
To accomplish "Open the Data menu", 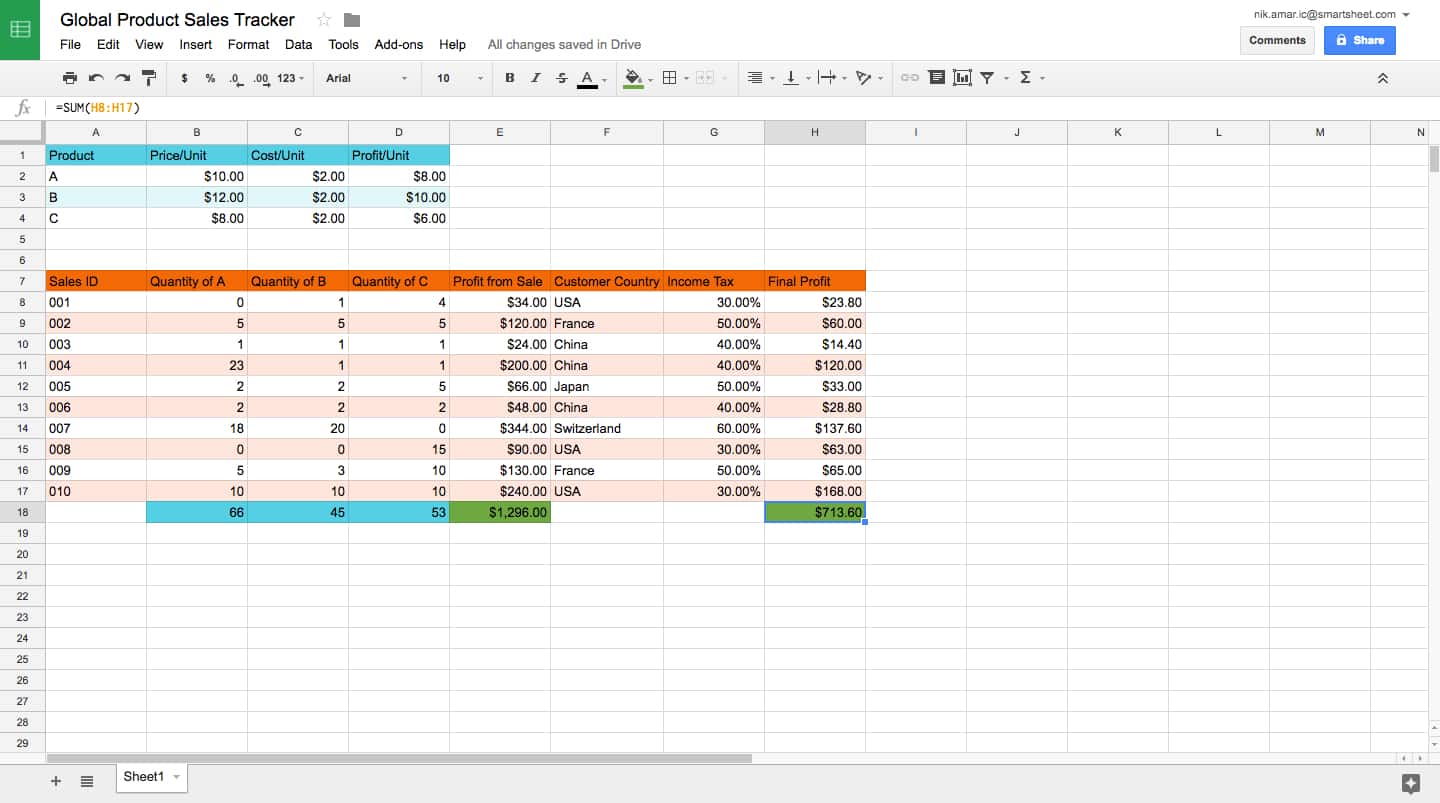I will (298, 44).
